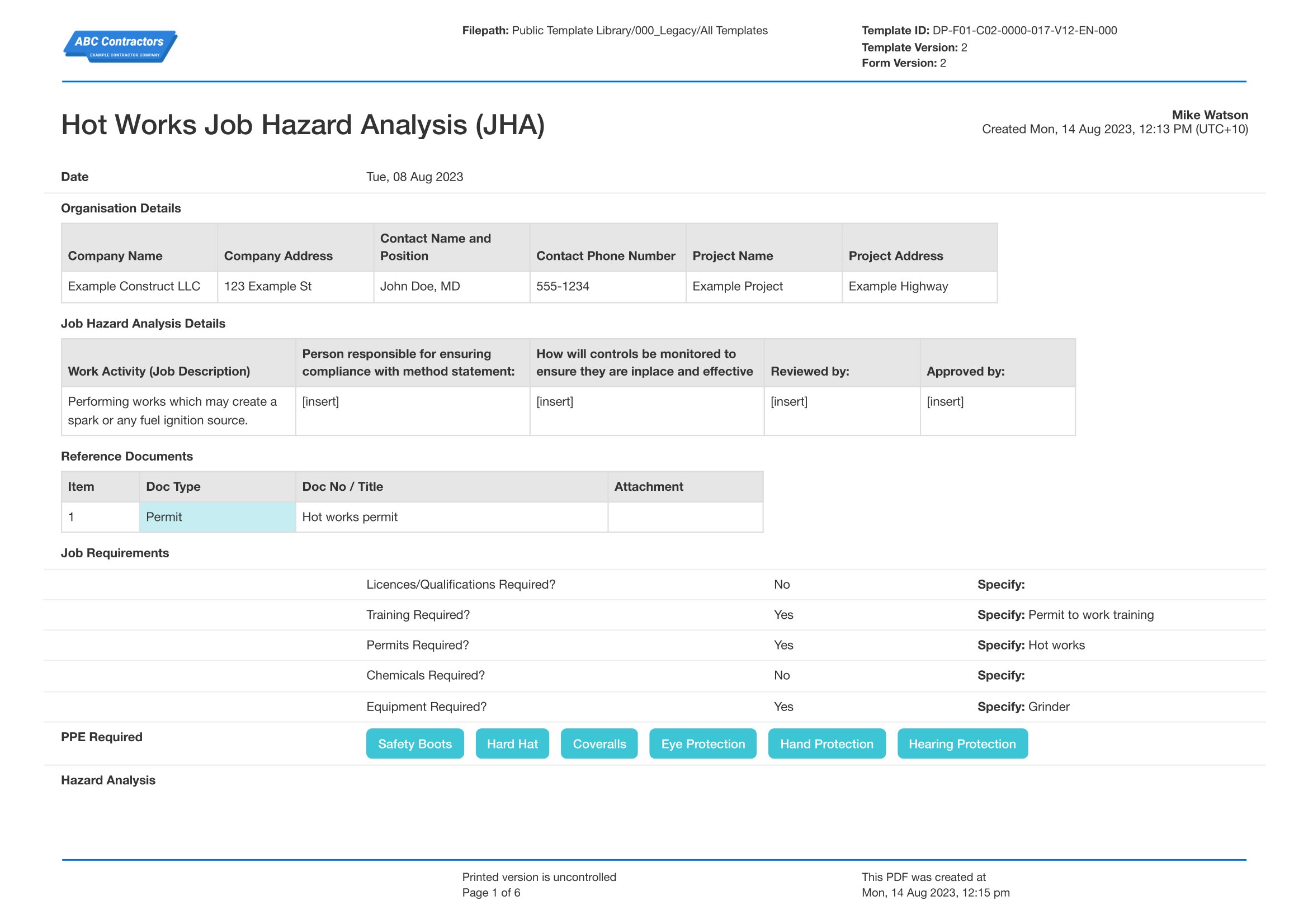Click the Hot Works Job Hazard Analysis title

(x=303, y=125)
